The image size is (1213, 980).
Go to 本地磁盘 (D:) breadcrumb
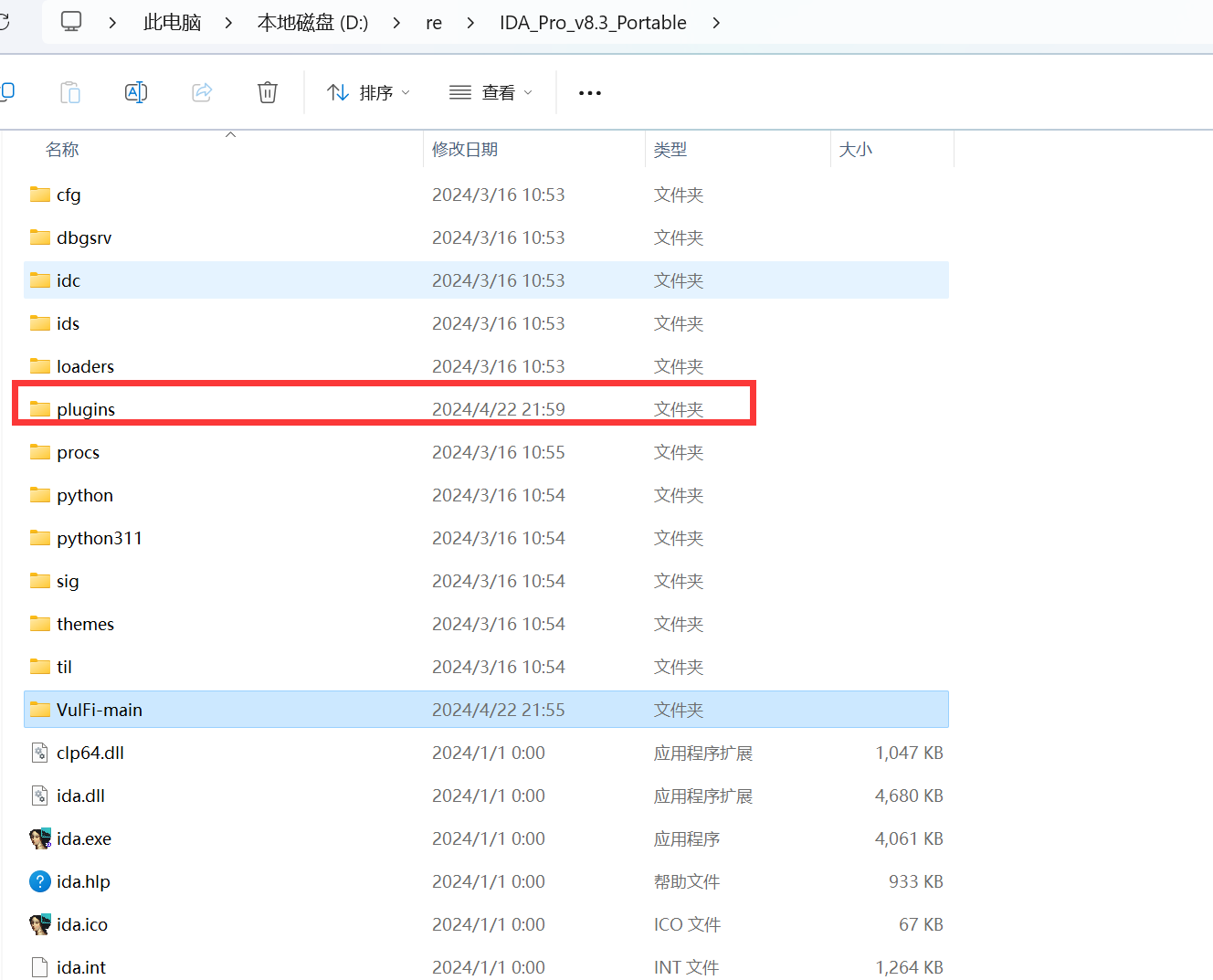point(312,23)
